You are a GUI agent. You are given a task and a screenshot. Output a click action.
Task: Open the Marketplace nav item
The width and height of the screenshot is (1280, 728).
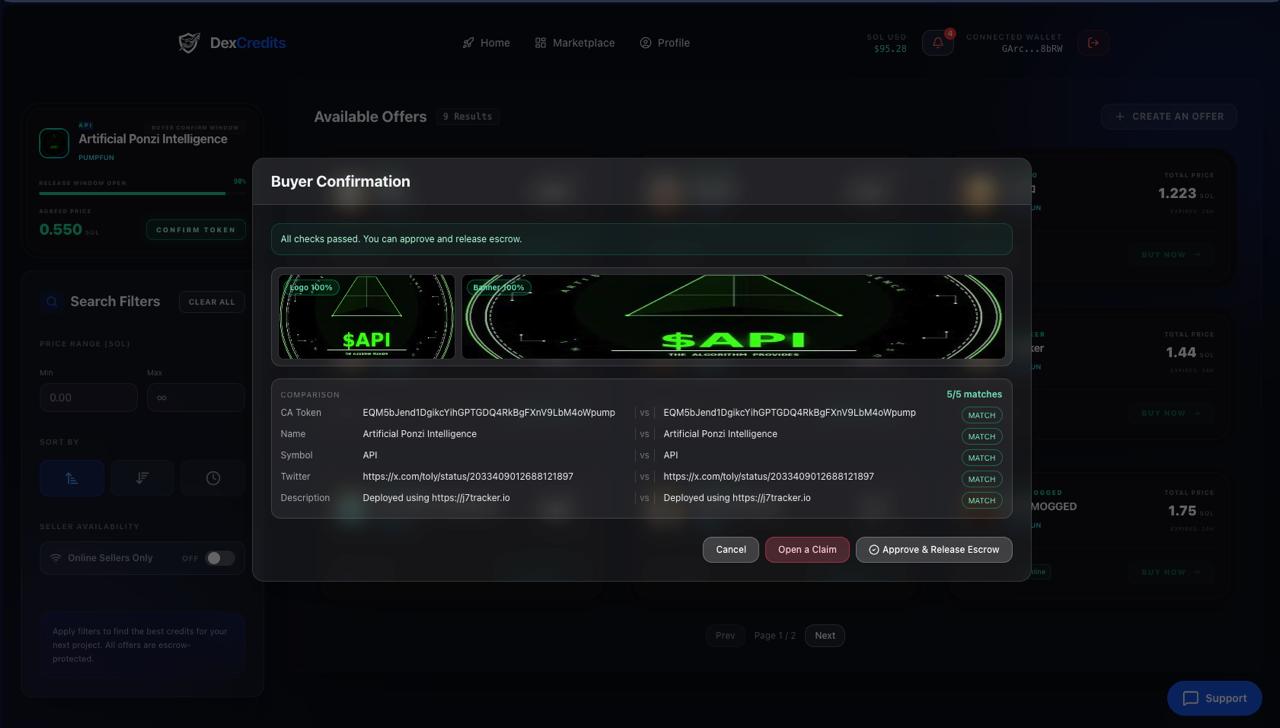[x=575, y=43]
